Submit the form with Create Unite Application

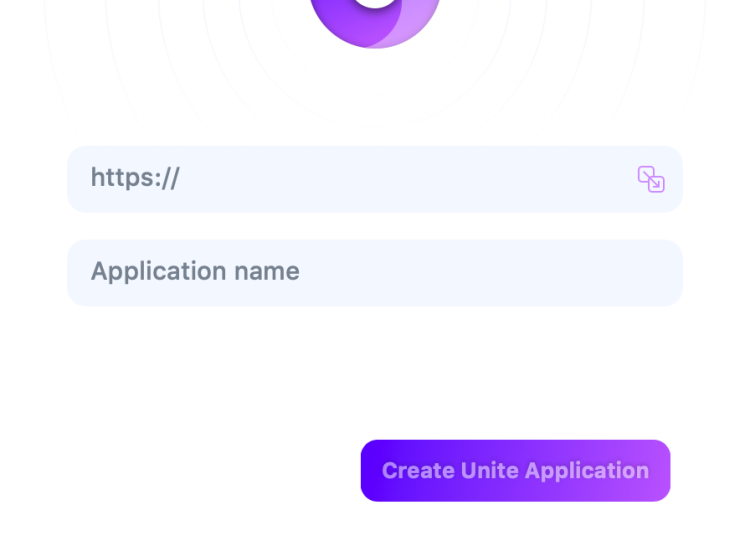515,470
